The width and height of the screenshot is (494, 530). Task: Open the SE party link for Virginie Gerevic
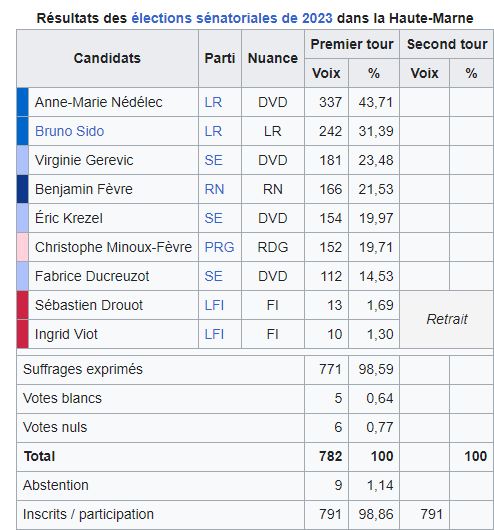click(x=213, y=160)
